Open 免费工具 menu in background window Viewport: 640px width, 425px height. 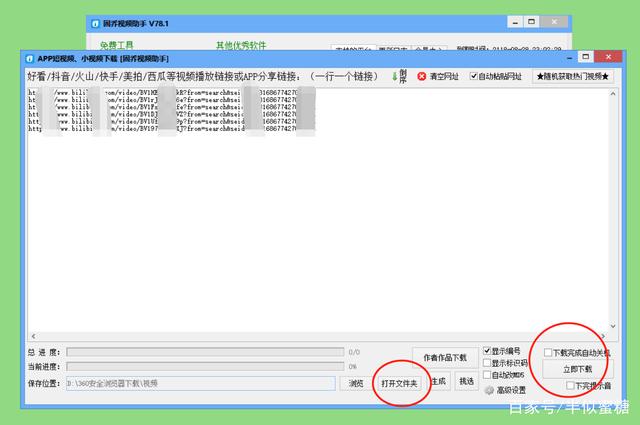[117, 45]
